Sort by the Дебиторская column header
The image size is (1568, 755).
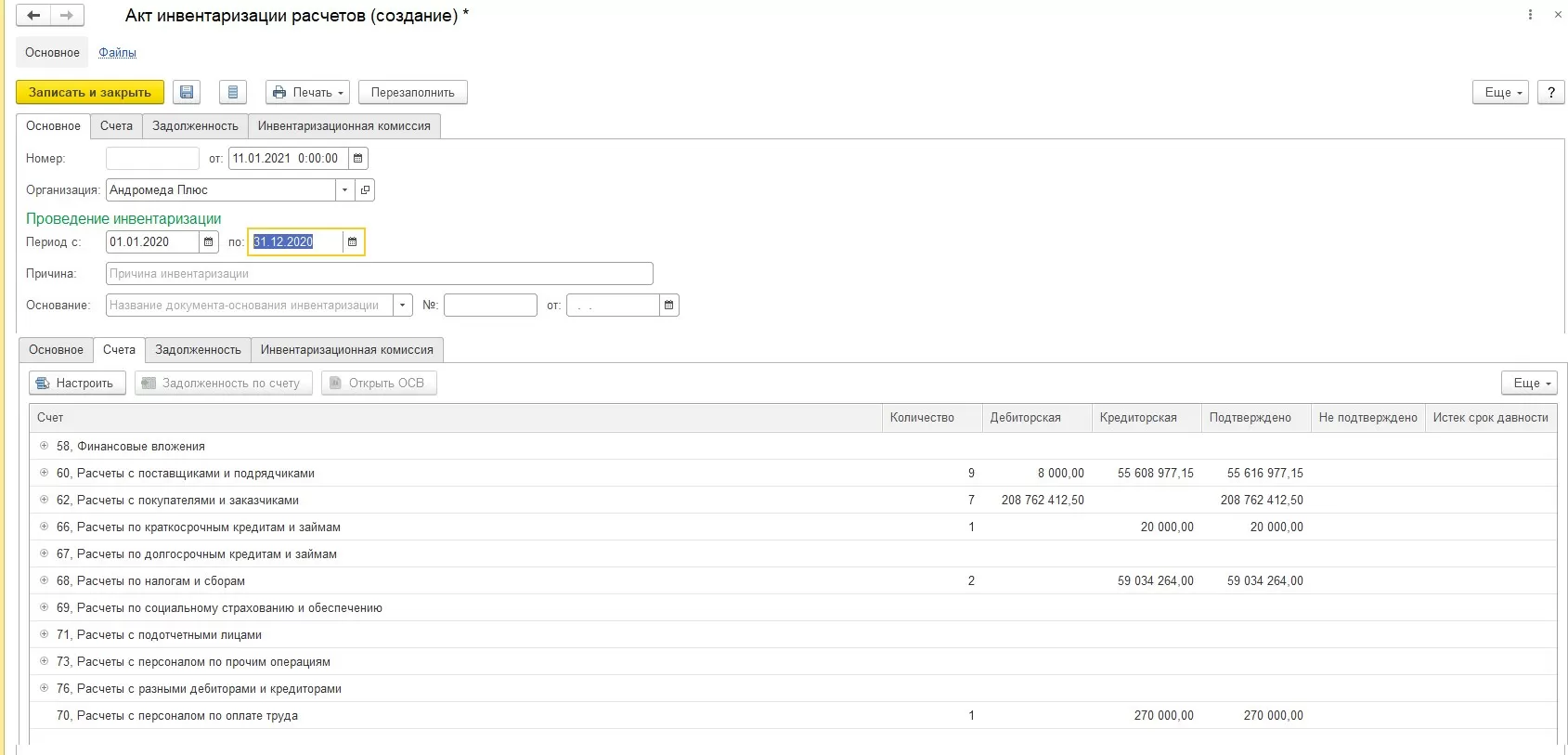[x=1037, y=418]
